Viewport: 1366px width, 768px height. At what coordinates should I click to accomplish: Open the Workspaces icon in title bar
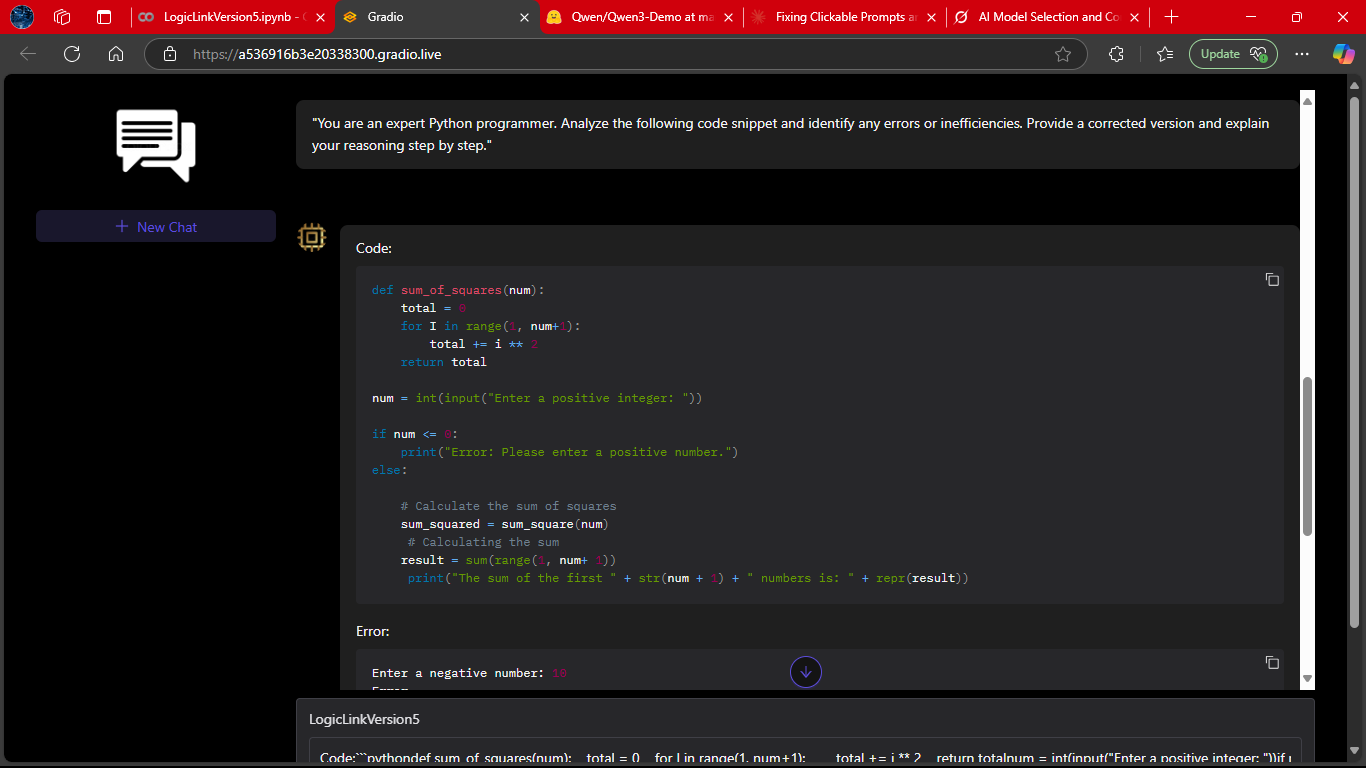point(62,17)
